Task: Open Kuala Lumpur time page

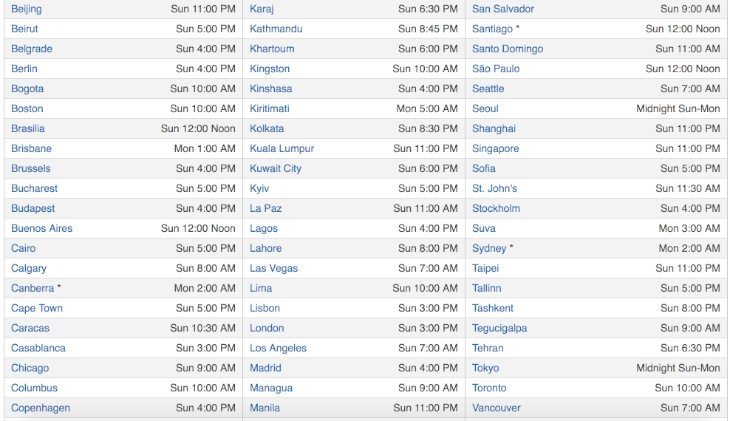Action: tap(282, 149)
